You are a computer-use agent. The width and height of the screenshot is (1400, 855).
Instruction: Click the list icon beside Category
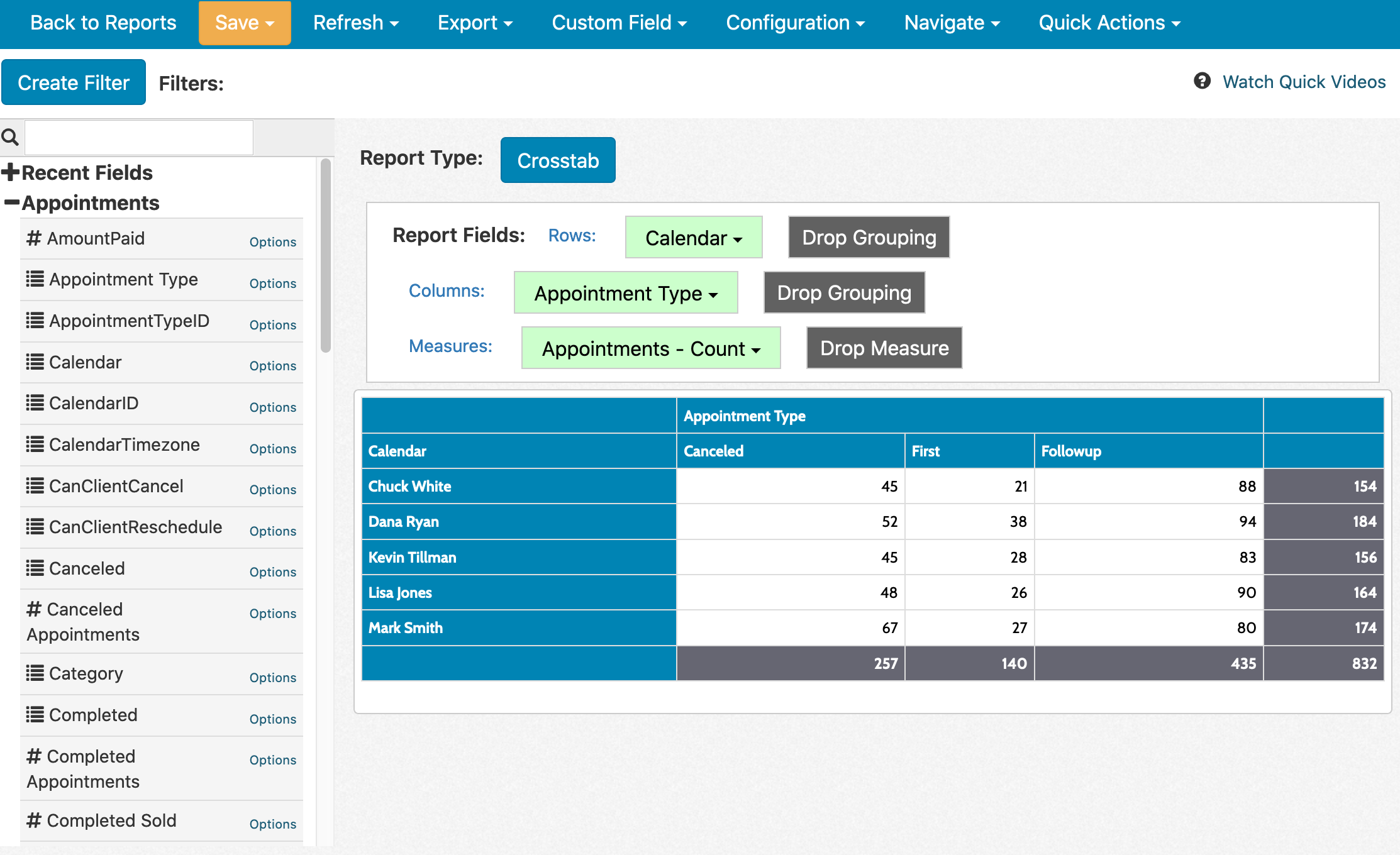(x=35, y=673)
